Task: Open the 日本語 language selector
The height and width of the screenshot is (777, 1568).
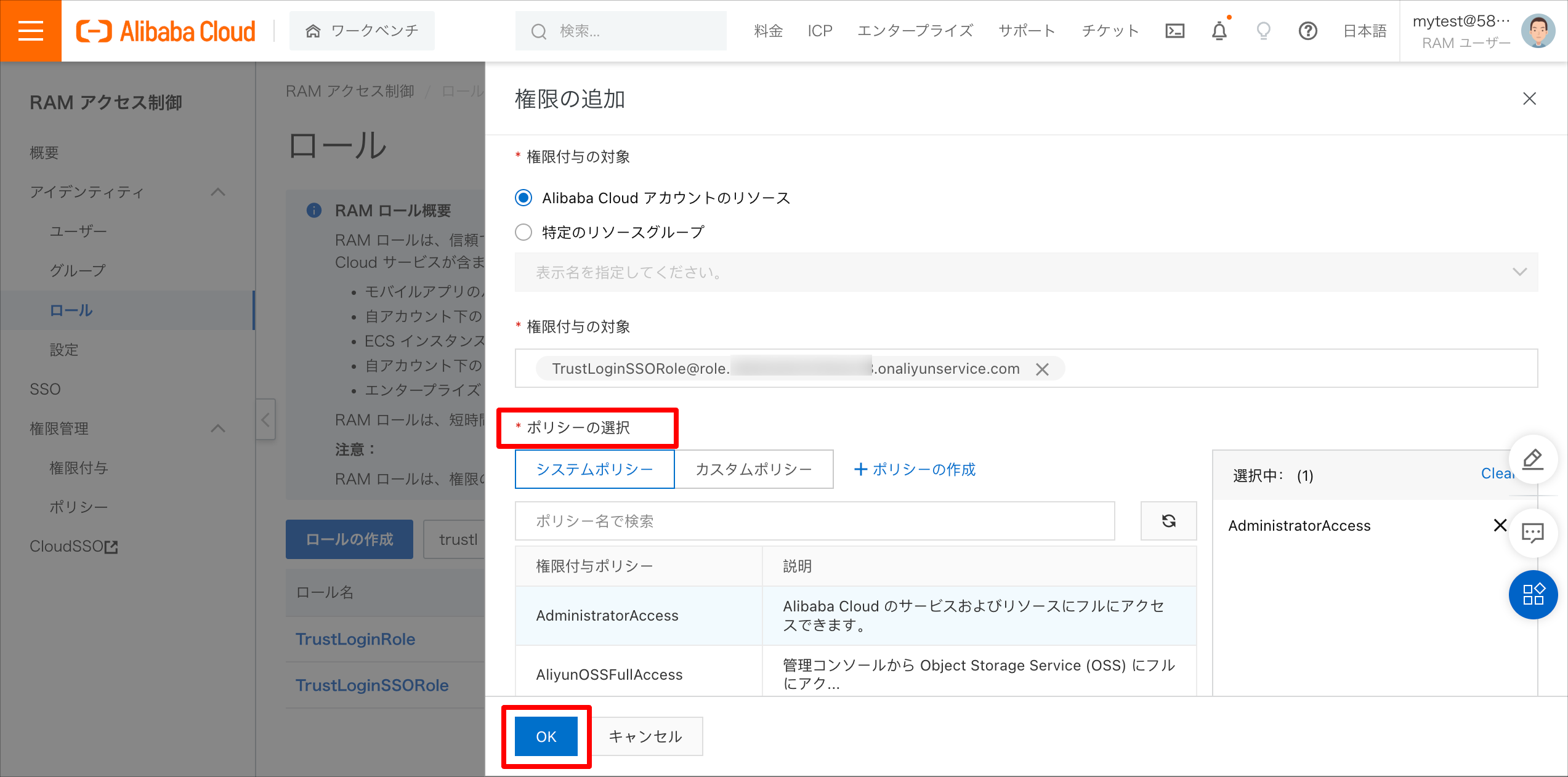Action: (1365, 31)
